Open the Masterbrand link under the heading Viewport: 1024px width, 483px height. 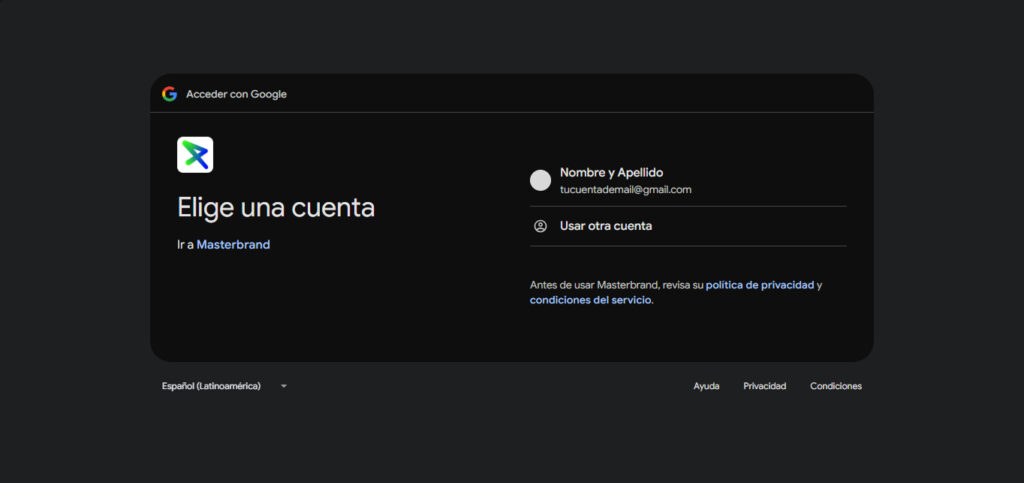[x=233, y=244]
